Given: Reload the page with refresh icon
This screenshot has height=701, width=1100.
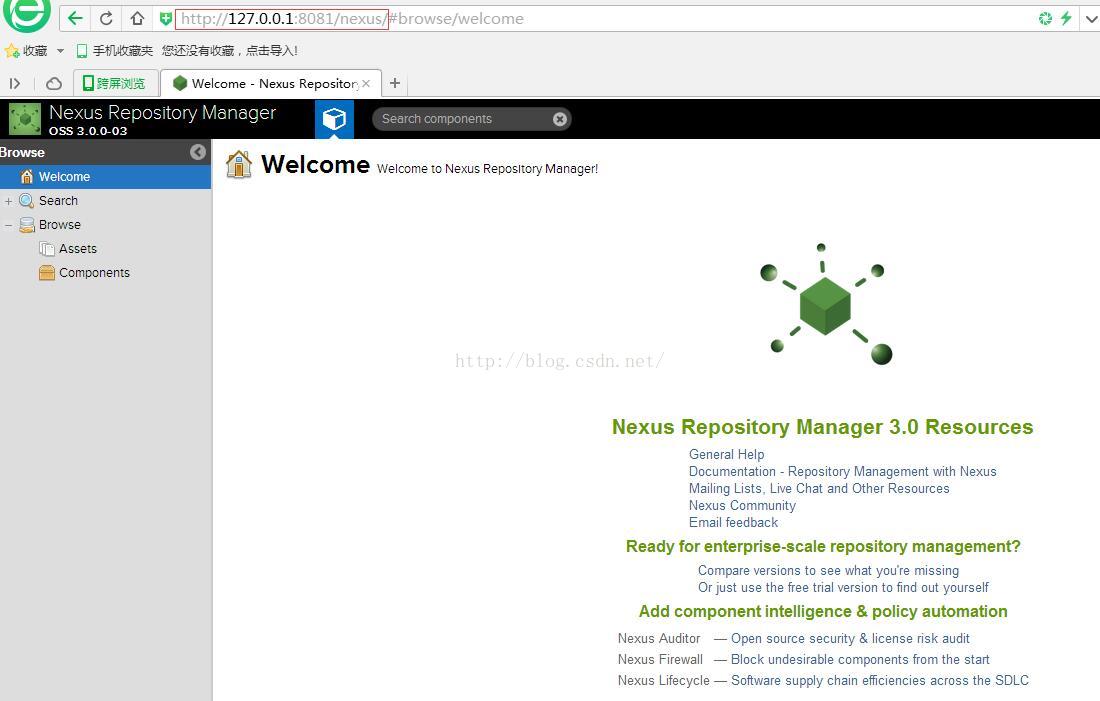Looking at the screenshot, I should [106, 19].
